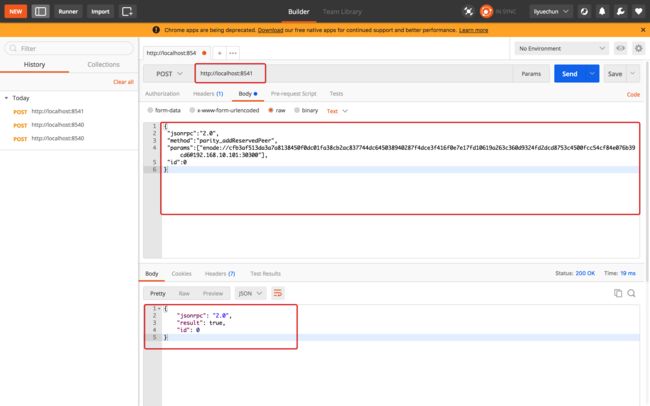Dismiss the deprecation banner
The width and height of the screenshot is (650, 406).
[x=643, y=30]
